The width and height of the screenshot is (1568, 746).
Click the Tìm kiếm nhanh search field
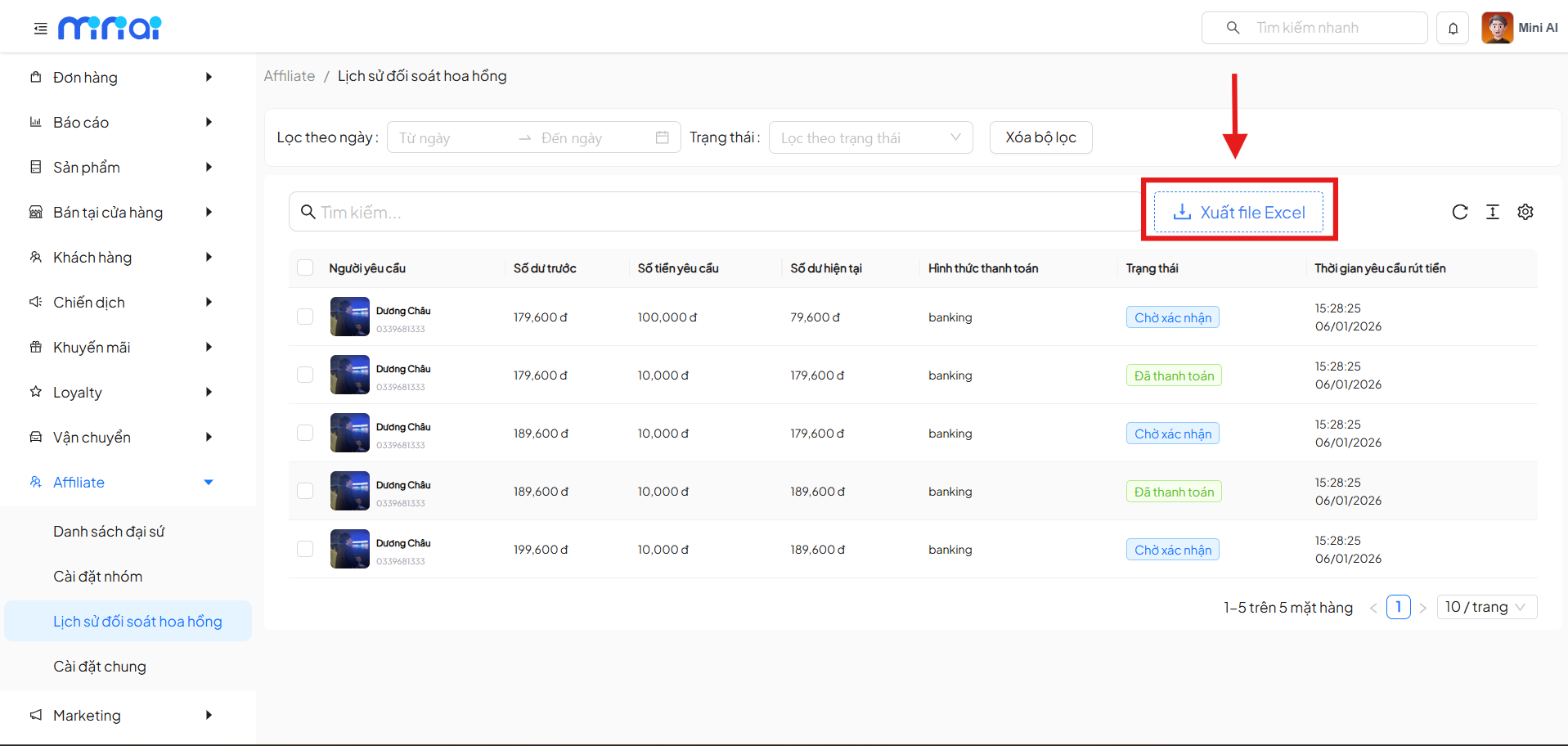click(x=1325, y=28)
